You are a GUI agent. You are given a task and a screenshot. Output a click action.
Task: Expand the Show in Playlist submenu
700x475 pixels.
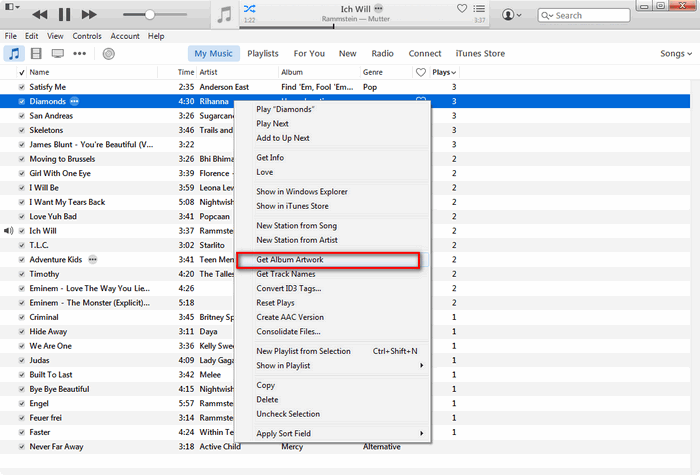point(333,366)
